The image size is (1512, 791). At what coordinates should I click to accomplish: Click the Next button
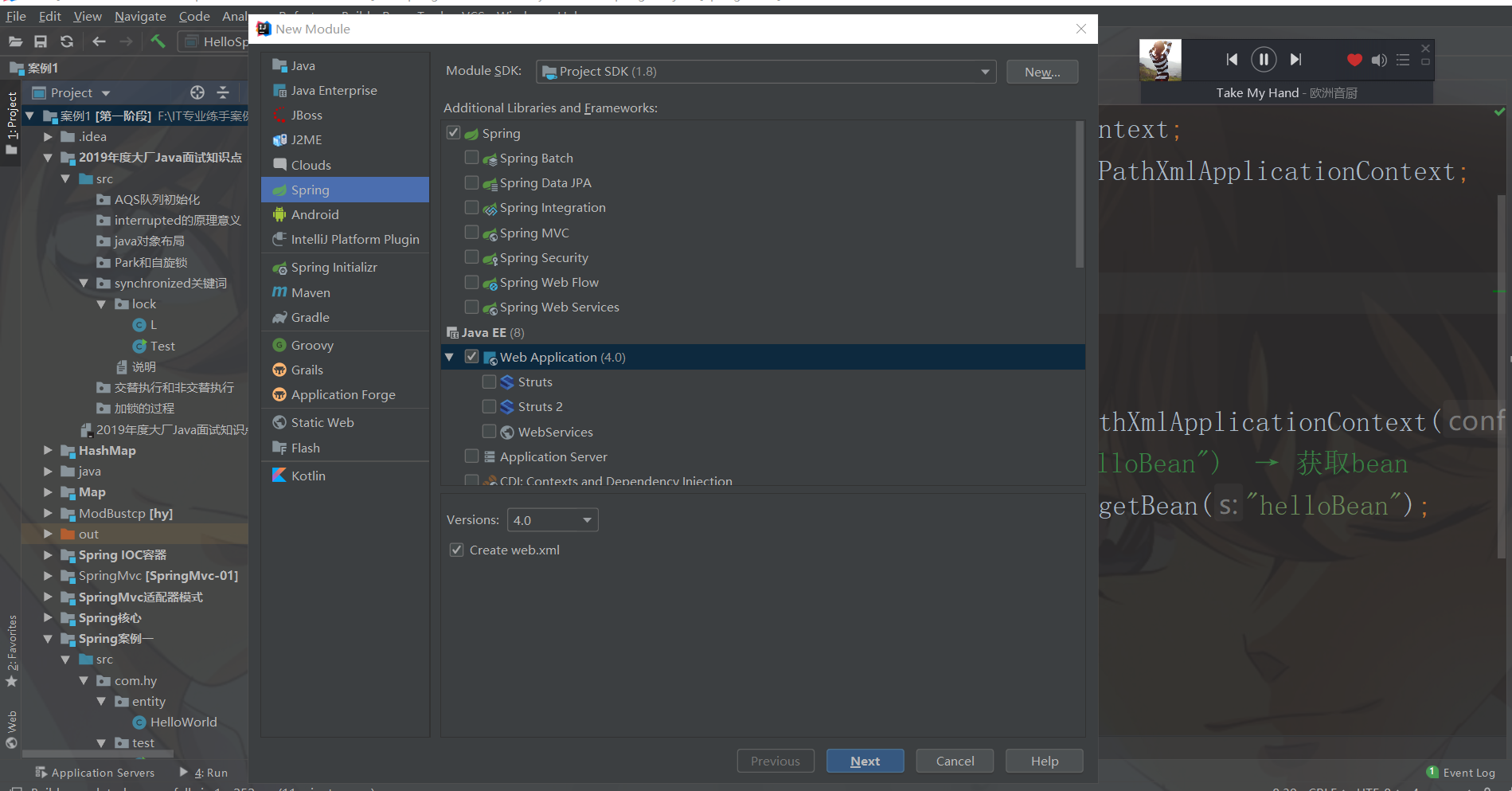pos(865,761)
